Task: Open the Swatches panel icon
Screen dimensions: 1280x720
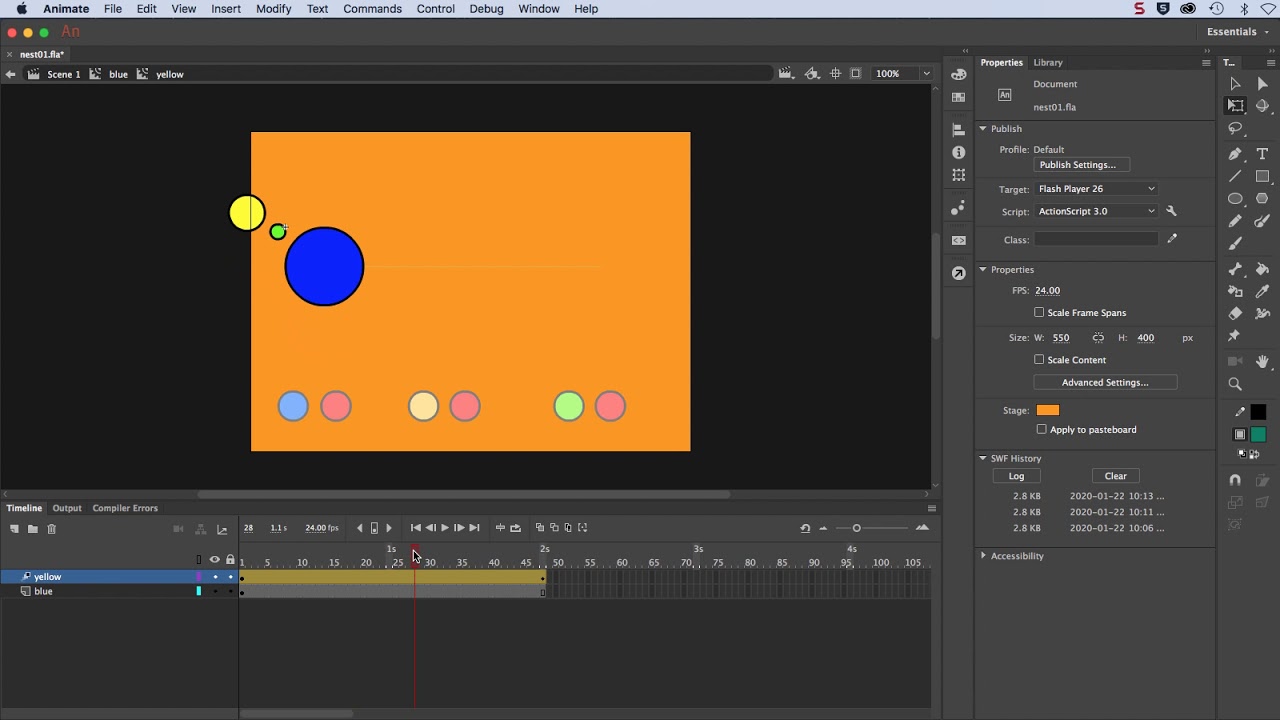Action: pyautogui.click(x=959, y=97)
